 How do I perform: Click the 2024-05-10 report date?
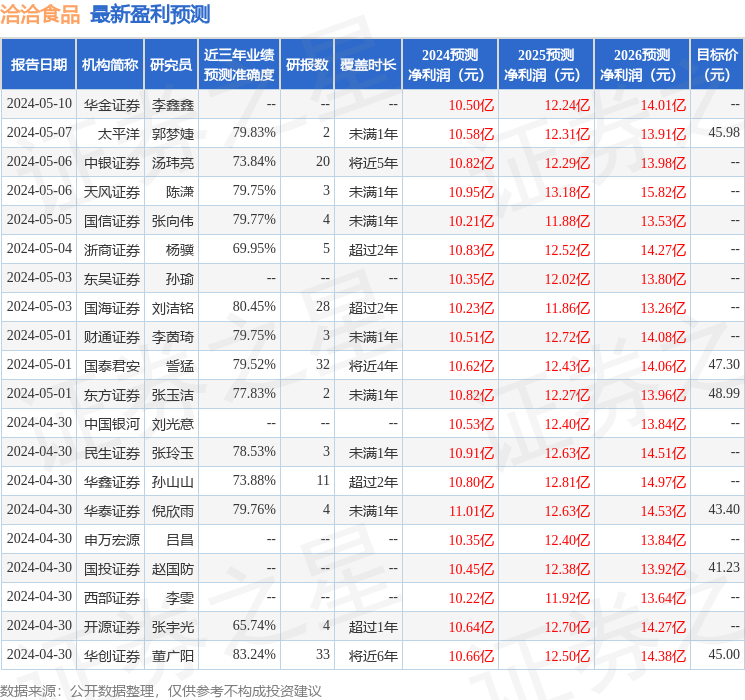(x=39, y=104)
